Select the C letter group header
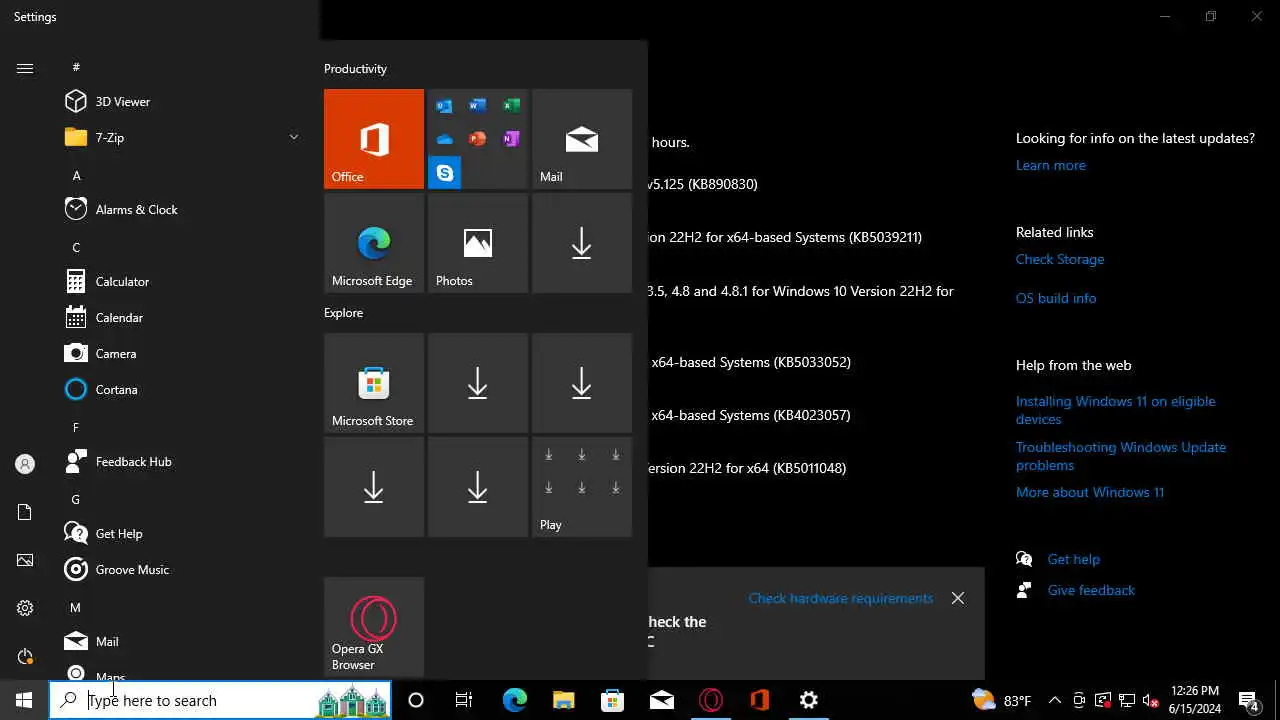 pyautogui.click(x=76, y=247)
